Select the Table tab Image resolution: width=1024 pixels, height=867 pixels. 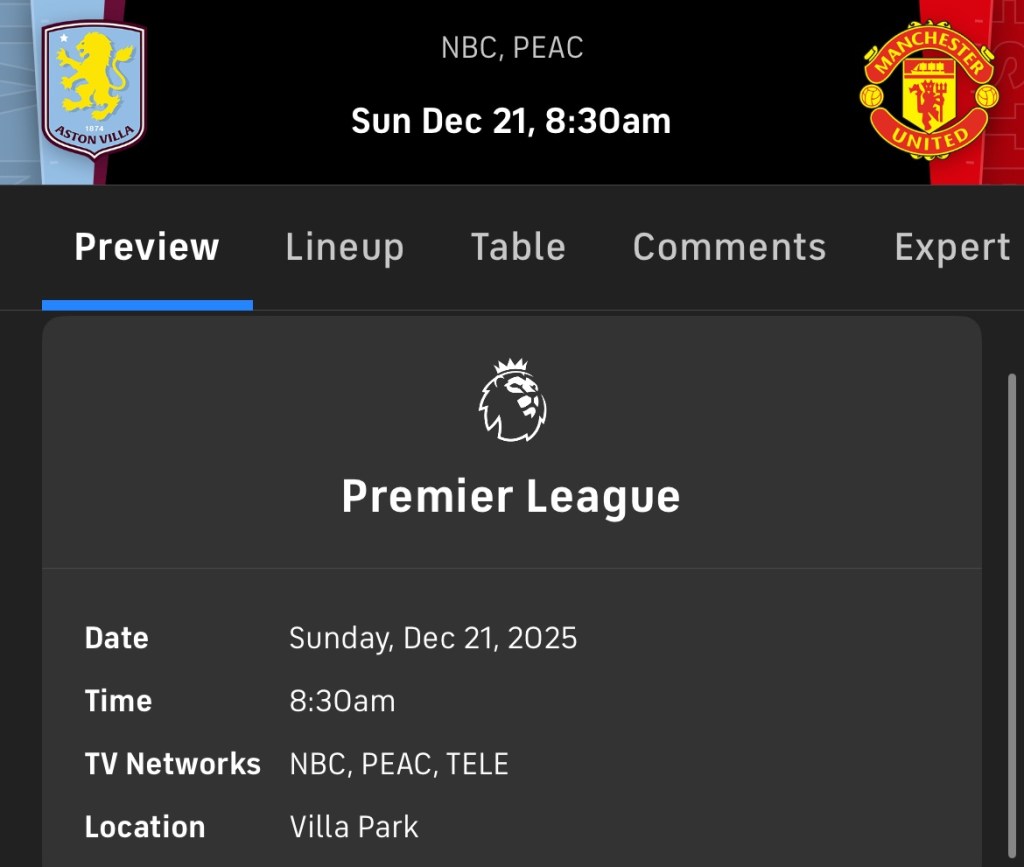point(518,247)
